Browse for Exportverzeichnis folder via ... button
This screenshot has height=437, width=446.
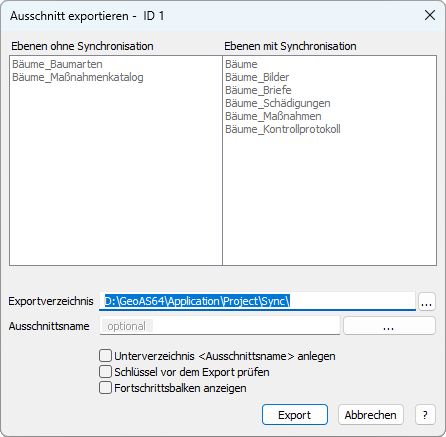point(427,302)
